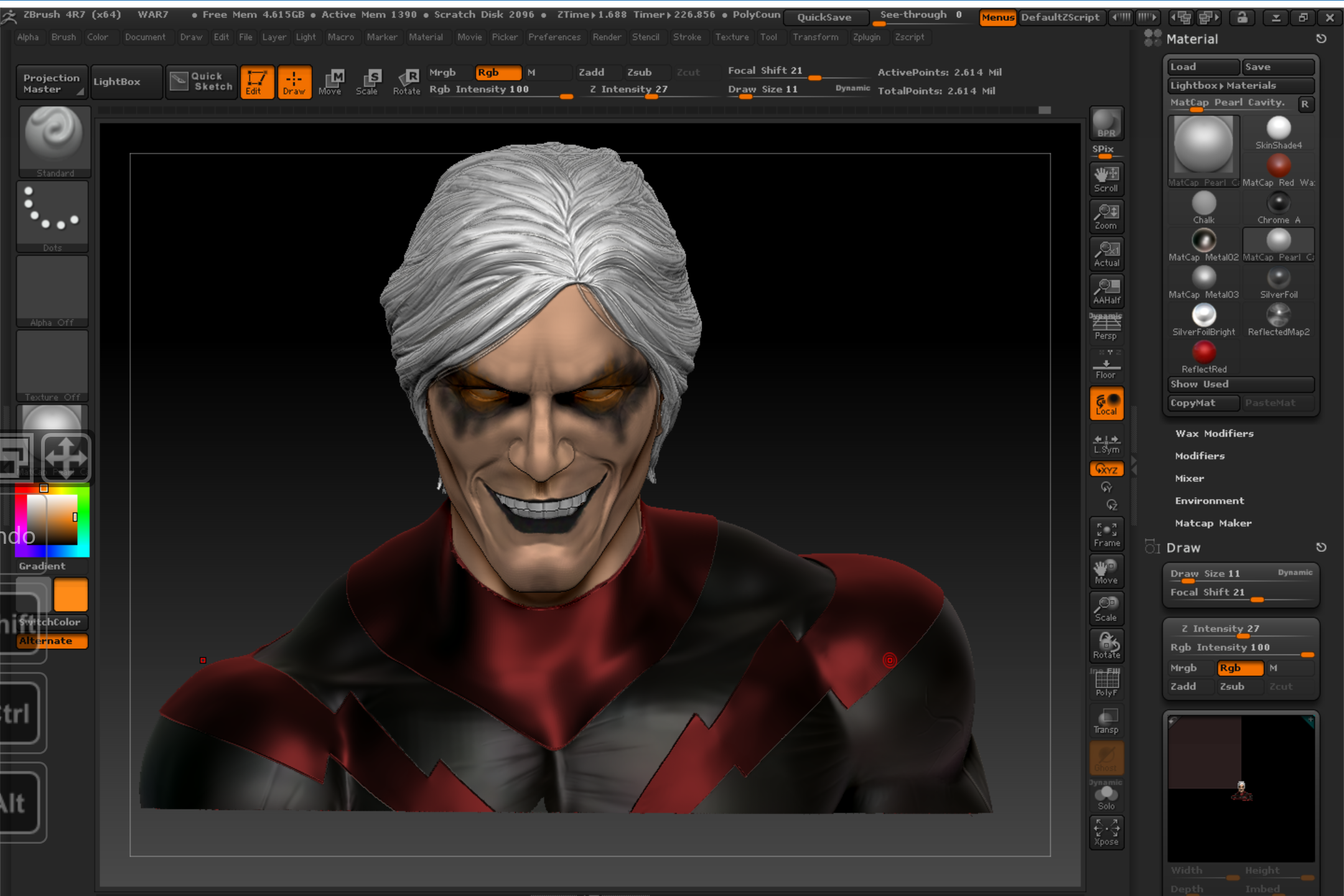Click the QuickSave button
The width and height of the screenshot is (1344, 896).
pyautogui.click(x=825, y=17)
